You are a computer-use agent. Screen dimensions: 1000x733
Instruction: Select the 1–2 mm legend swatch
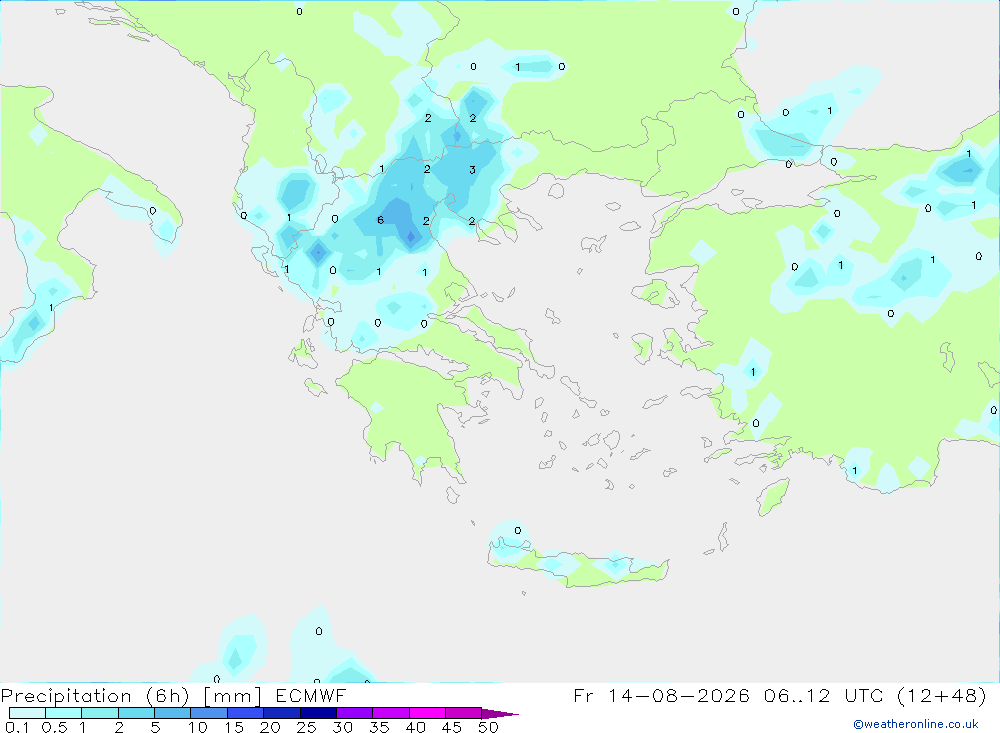point(100,713)
